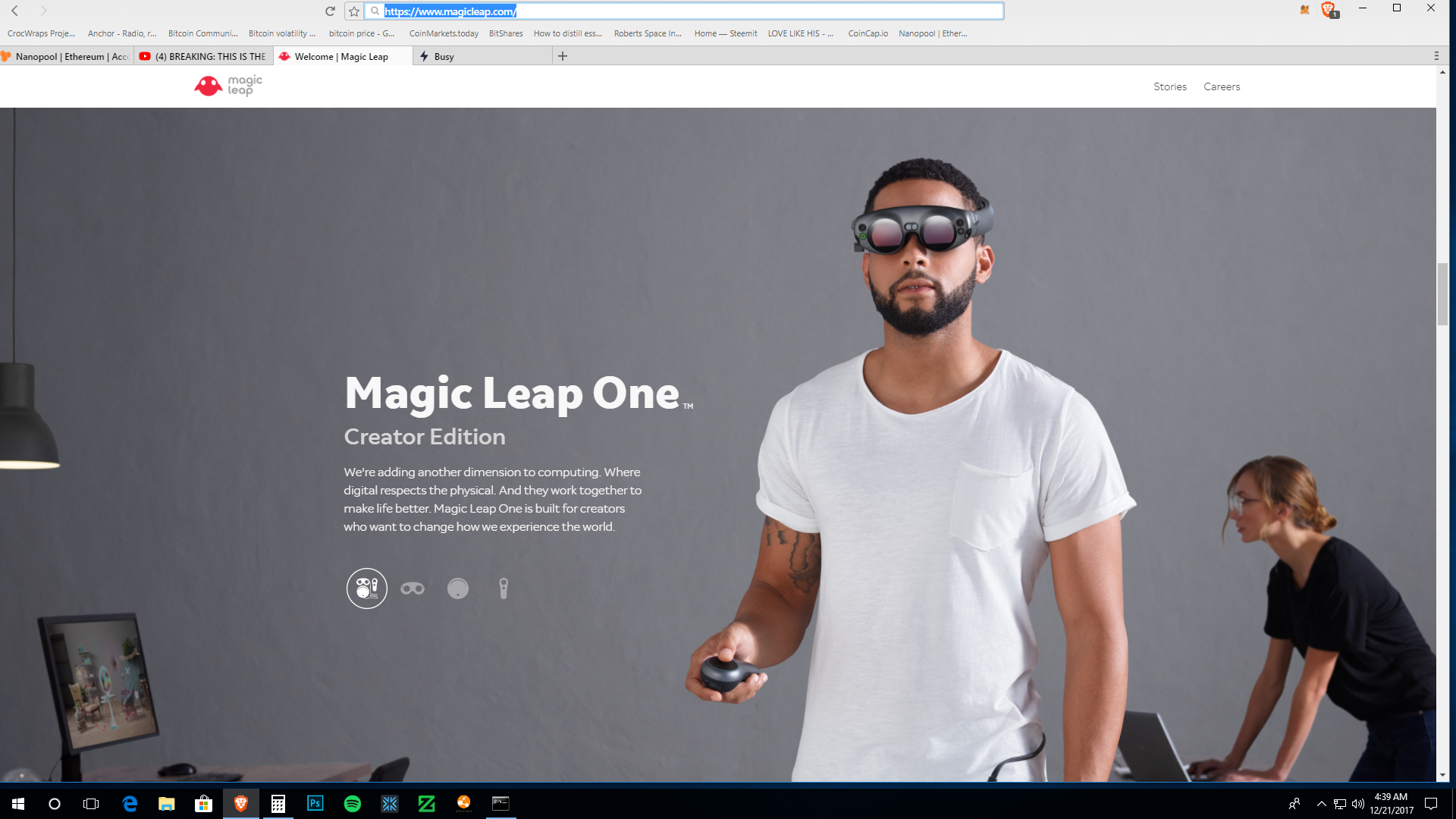Select the Welcome Magic Leap tab
This screenshot has height=819, width=1456.
(x=343, y=56)
